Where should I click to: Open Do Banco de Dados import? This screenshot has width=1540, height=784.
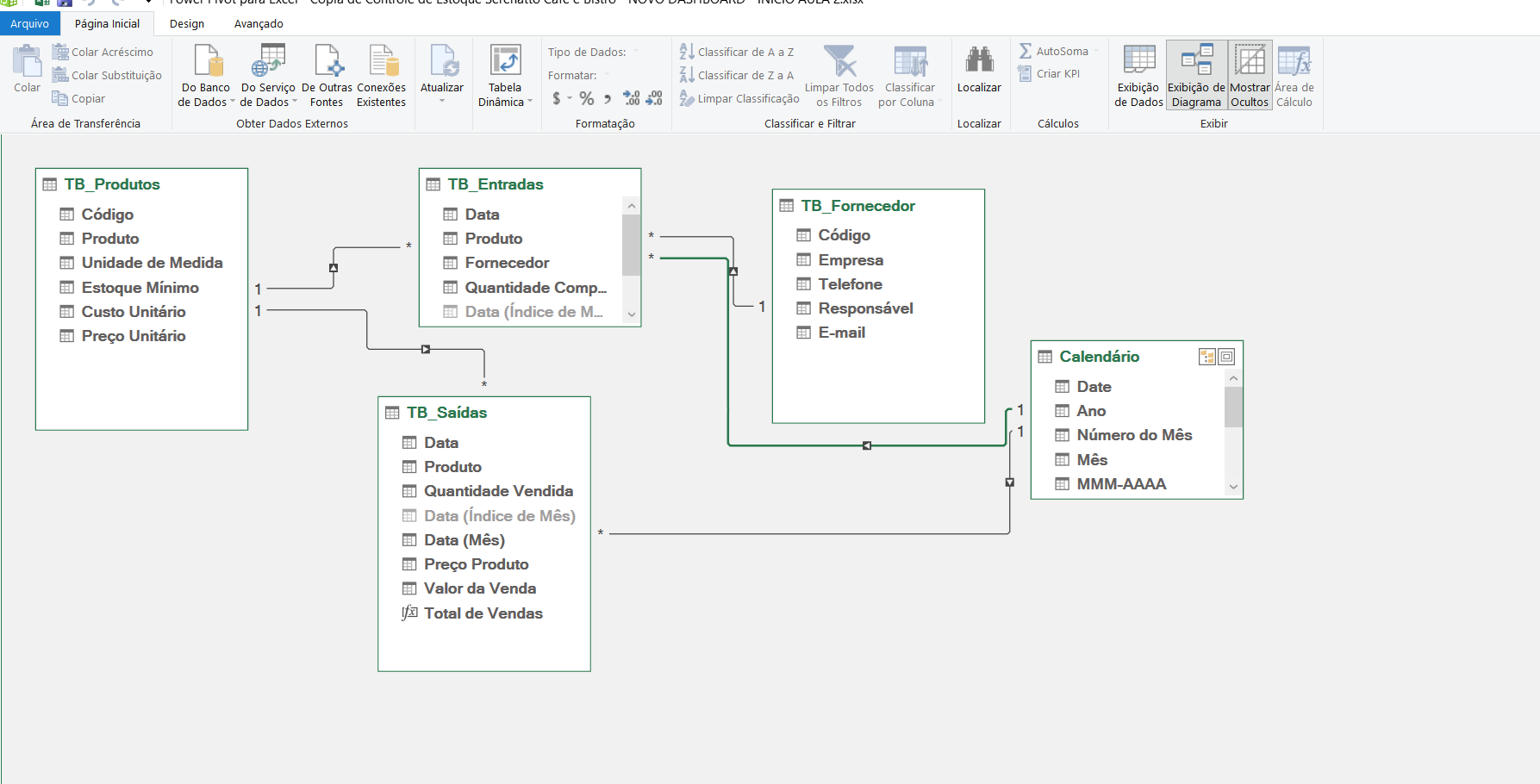206,76
